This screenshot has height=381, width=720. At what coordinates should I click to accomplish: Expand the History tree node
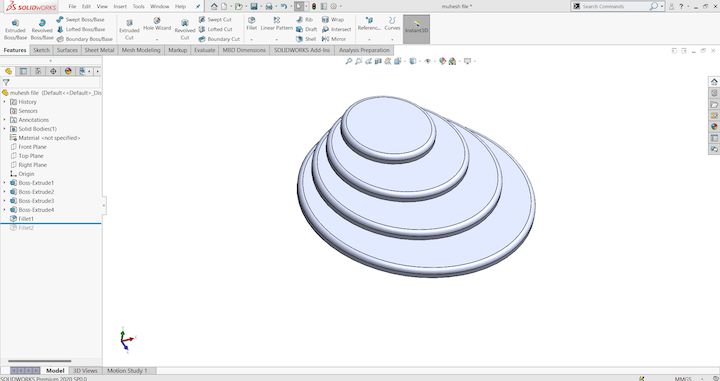click(x=5, y=102)
